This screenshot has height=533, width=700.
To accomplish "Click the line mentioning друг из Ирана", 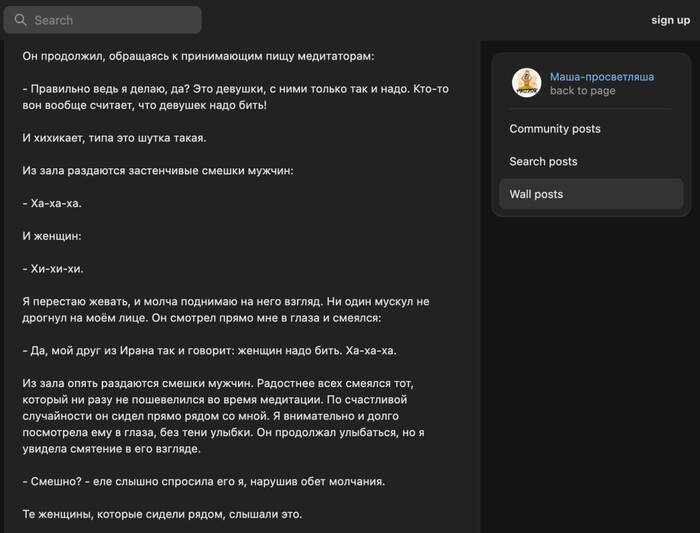I will click(x=209, y=350).
